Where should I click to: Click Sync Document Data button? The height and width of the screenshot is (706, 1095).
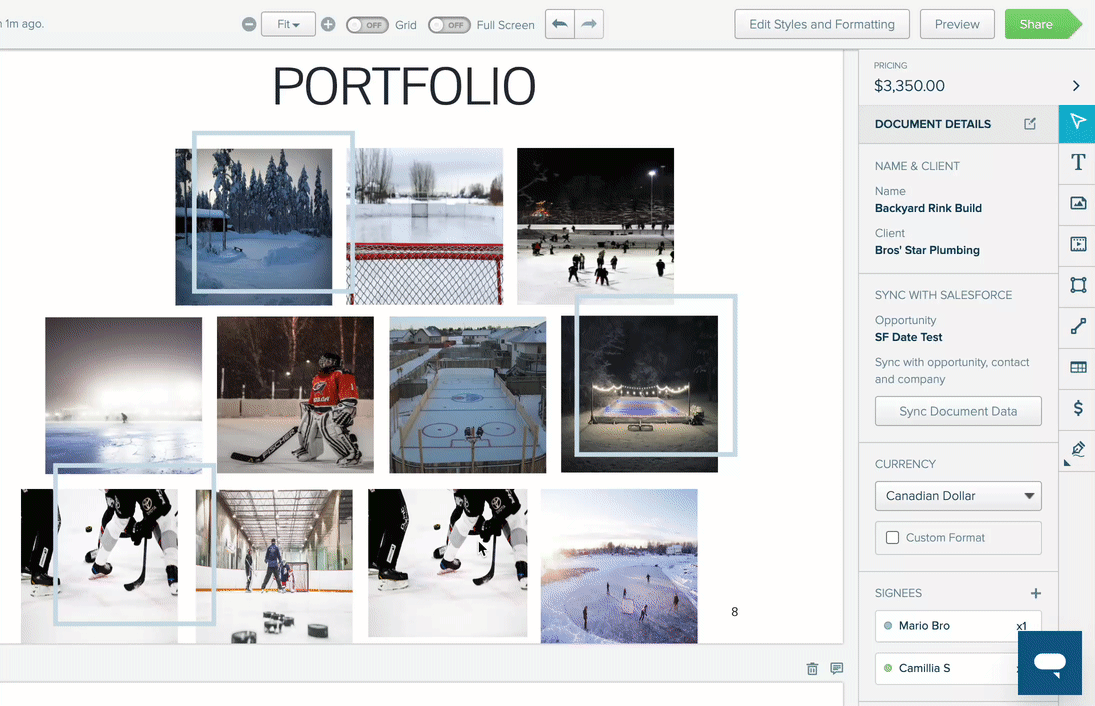point(958,411)
